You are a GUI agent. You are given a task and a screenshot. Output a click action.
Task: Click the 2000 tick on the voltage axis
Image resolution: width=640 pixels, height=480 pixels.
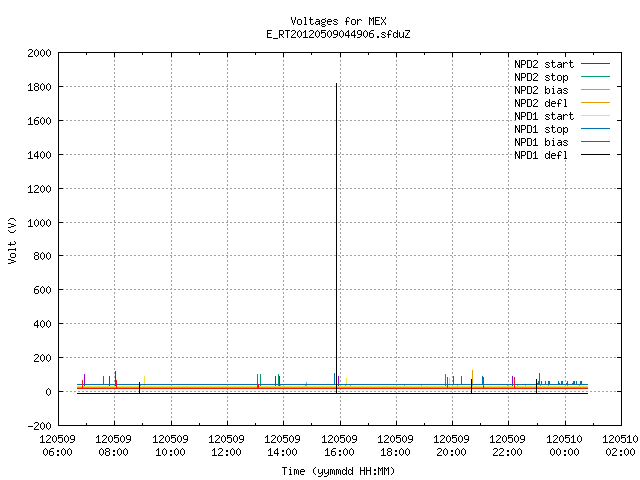coord(40,53)
